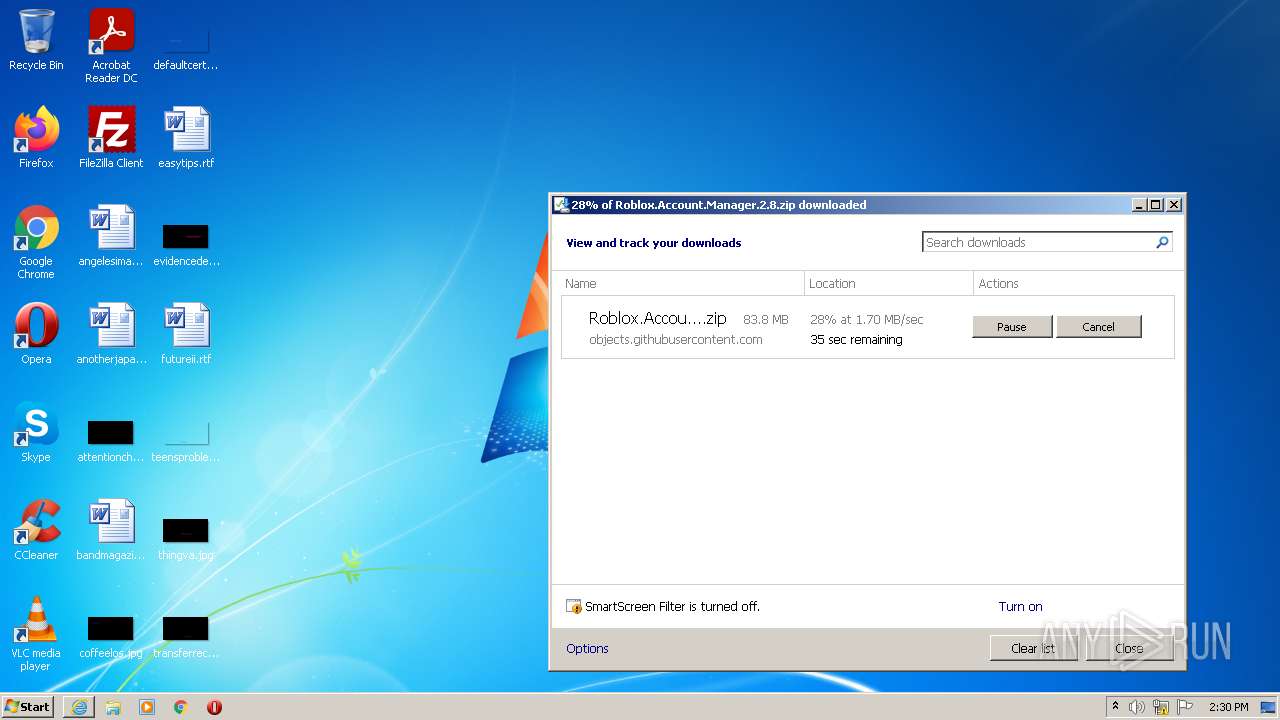This screenshot has height=720, width=1280.
Task: Select the anotherjapa document icon
Action: [111, 334]
